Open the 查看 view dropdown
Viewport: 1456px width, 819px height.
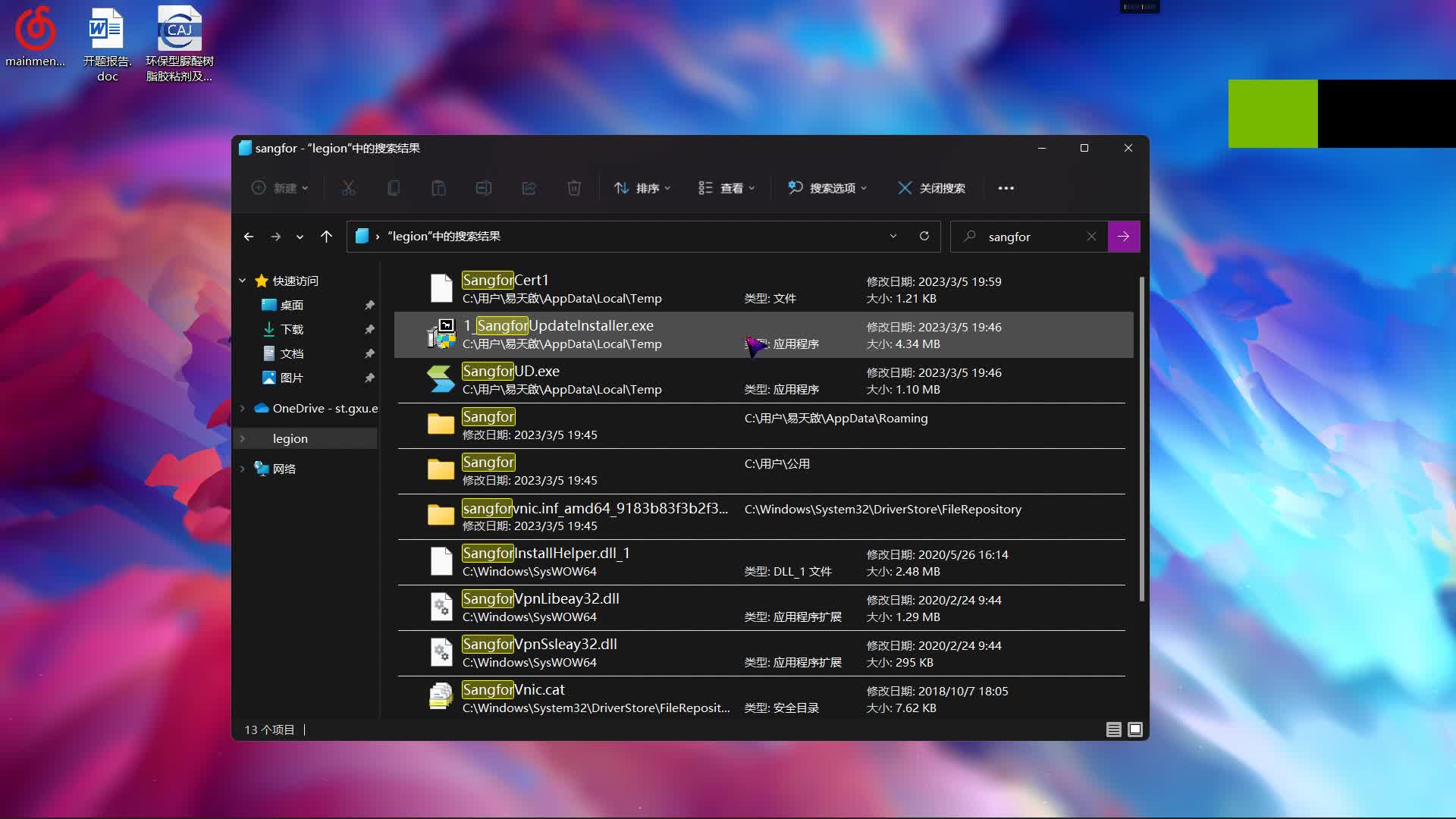click(726, 187)
